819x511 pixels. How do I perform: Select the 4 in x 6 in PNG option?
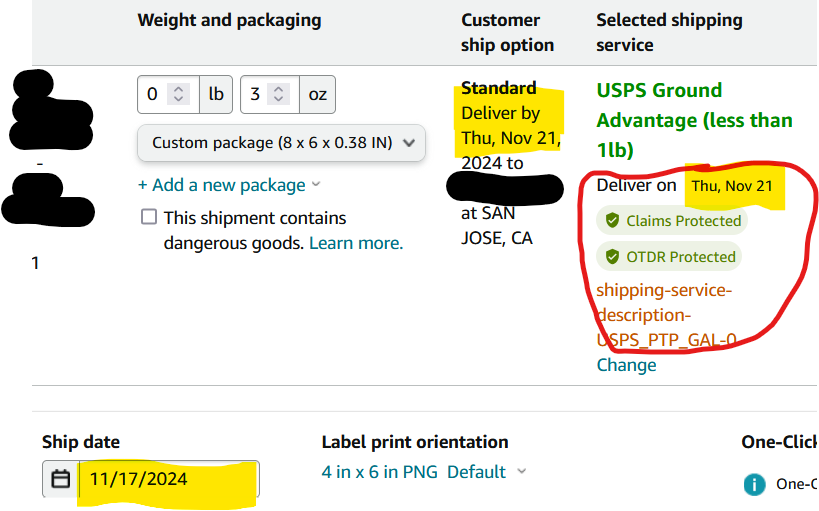pos(380,472)
